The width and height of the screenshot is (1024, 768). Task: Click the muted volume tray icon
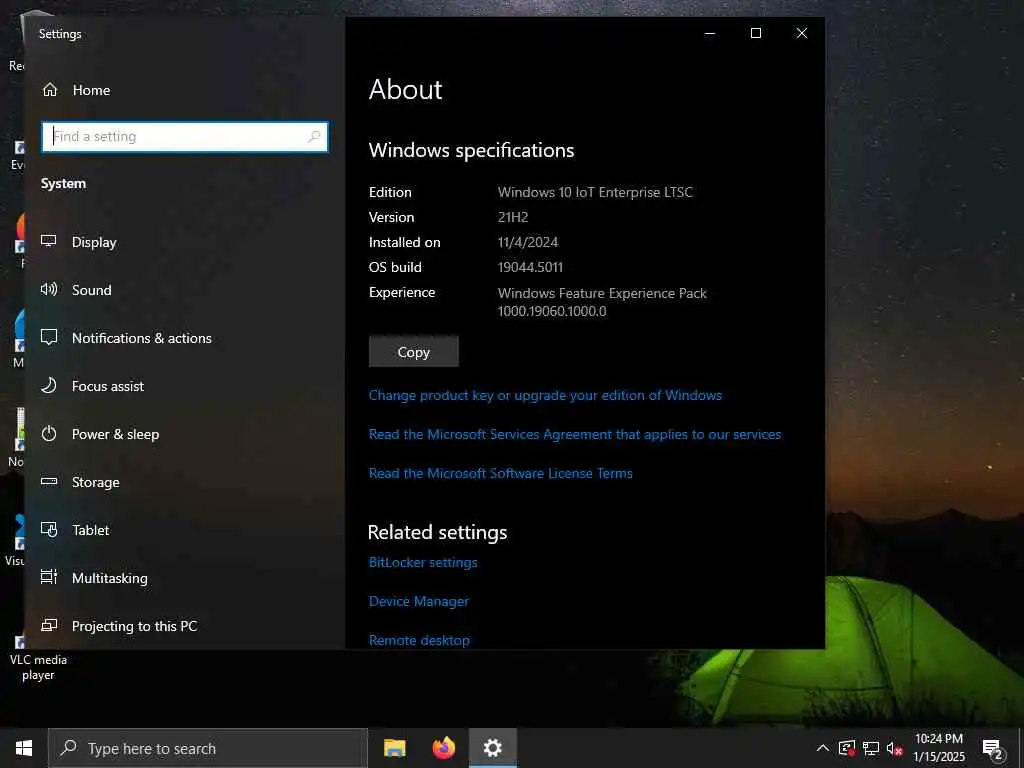pyautogui.click(x=895, y=748)
